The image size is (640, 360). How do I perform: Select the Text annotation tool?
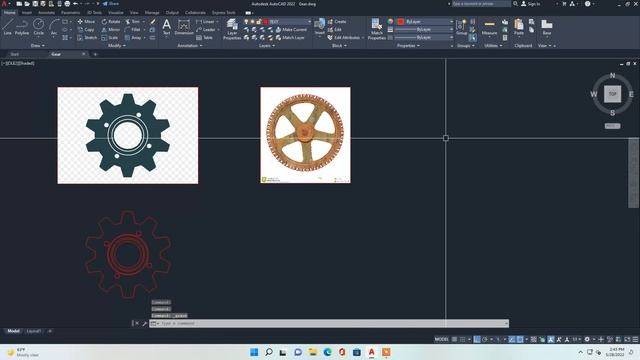tap(167, 27)
